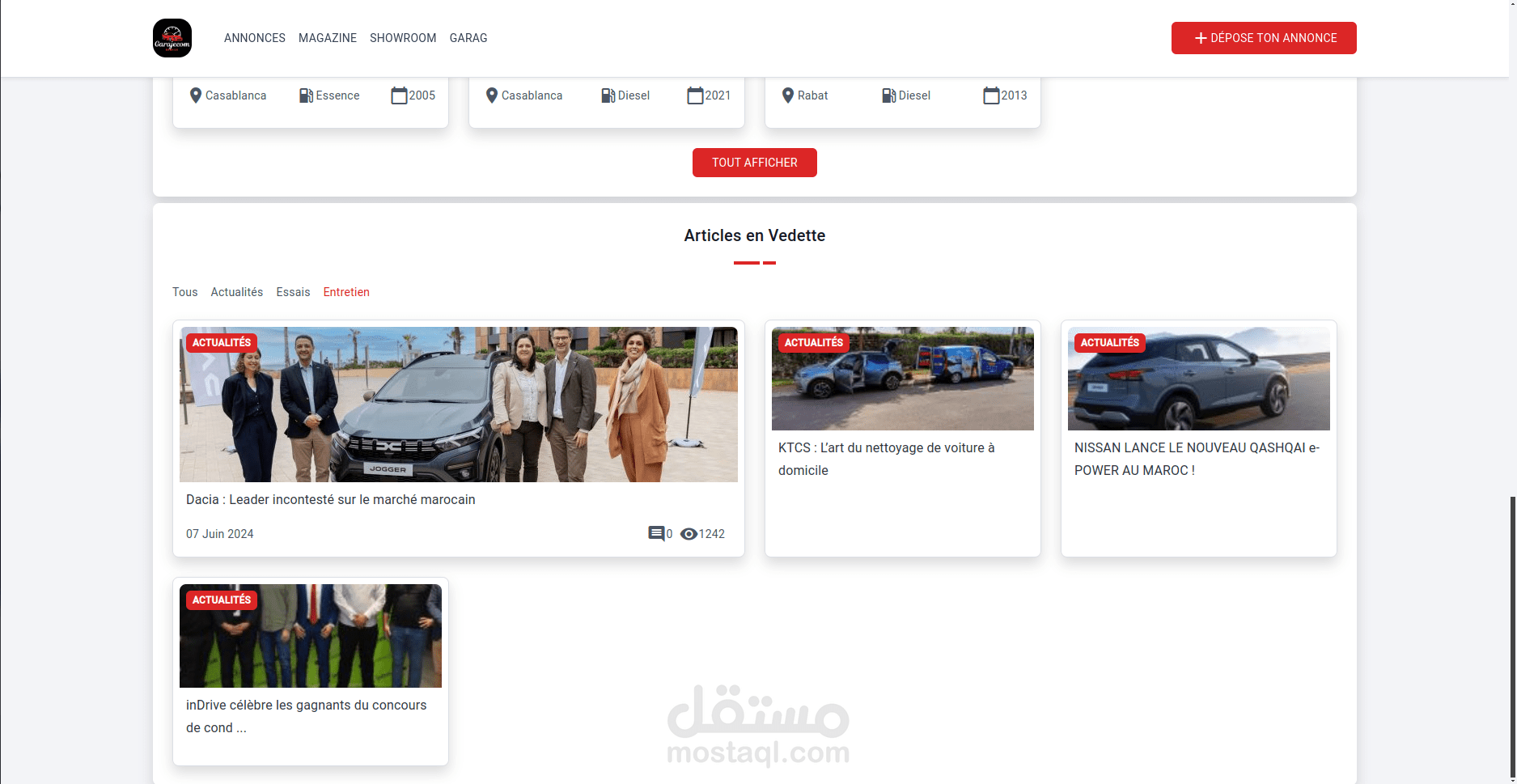The width and height of the screenshot is (1517, 784).
Task: Click the Articles en Vedette heading
Action: (755, 235)
